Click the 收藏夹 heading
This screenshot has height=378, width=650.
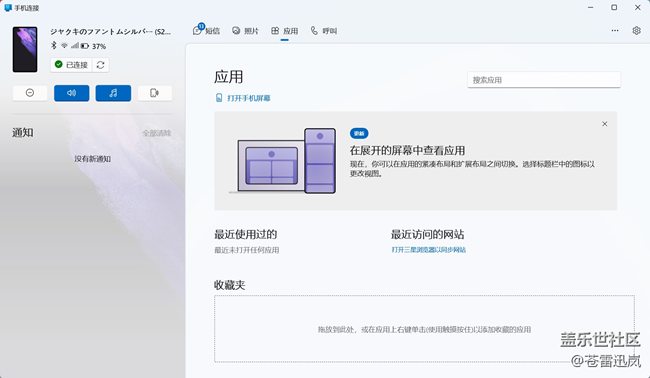pyautogui.click(x=230, y=285)
